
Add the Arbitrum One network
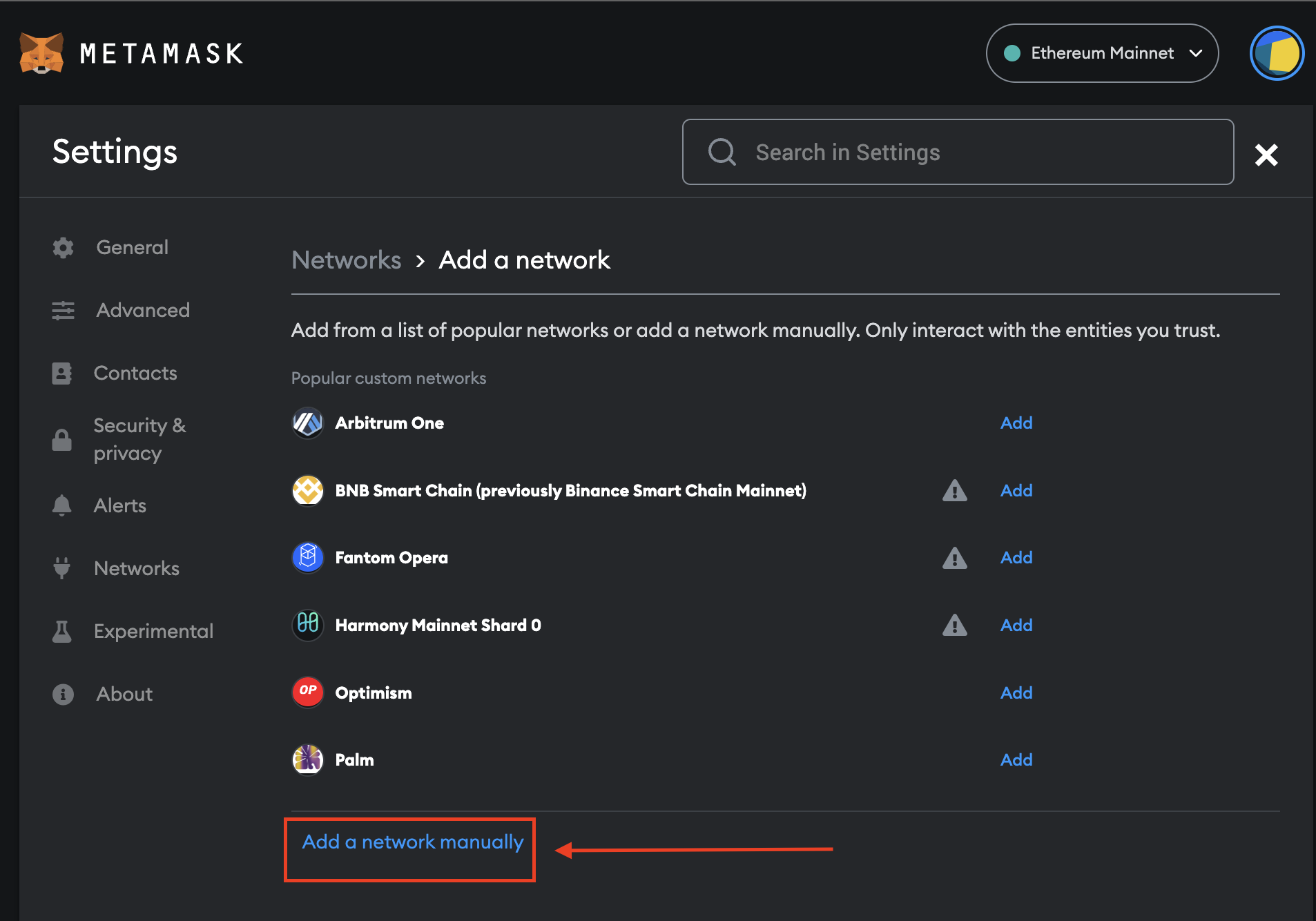pyautogui.click(x=1016, y=423)
